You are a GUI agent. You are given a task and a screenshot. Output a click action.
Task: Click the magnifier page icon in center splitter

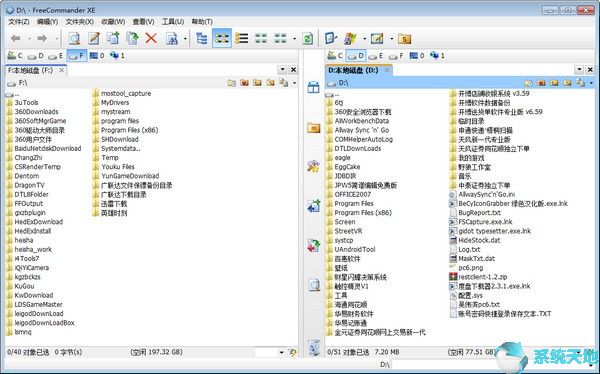click(314, 285)
